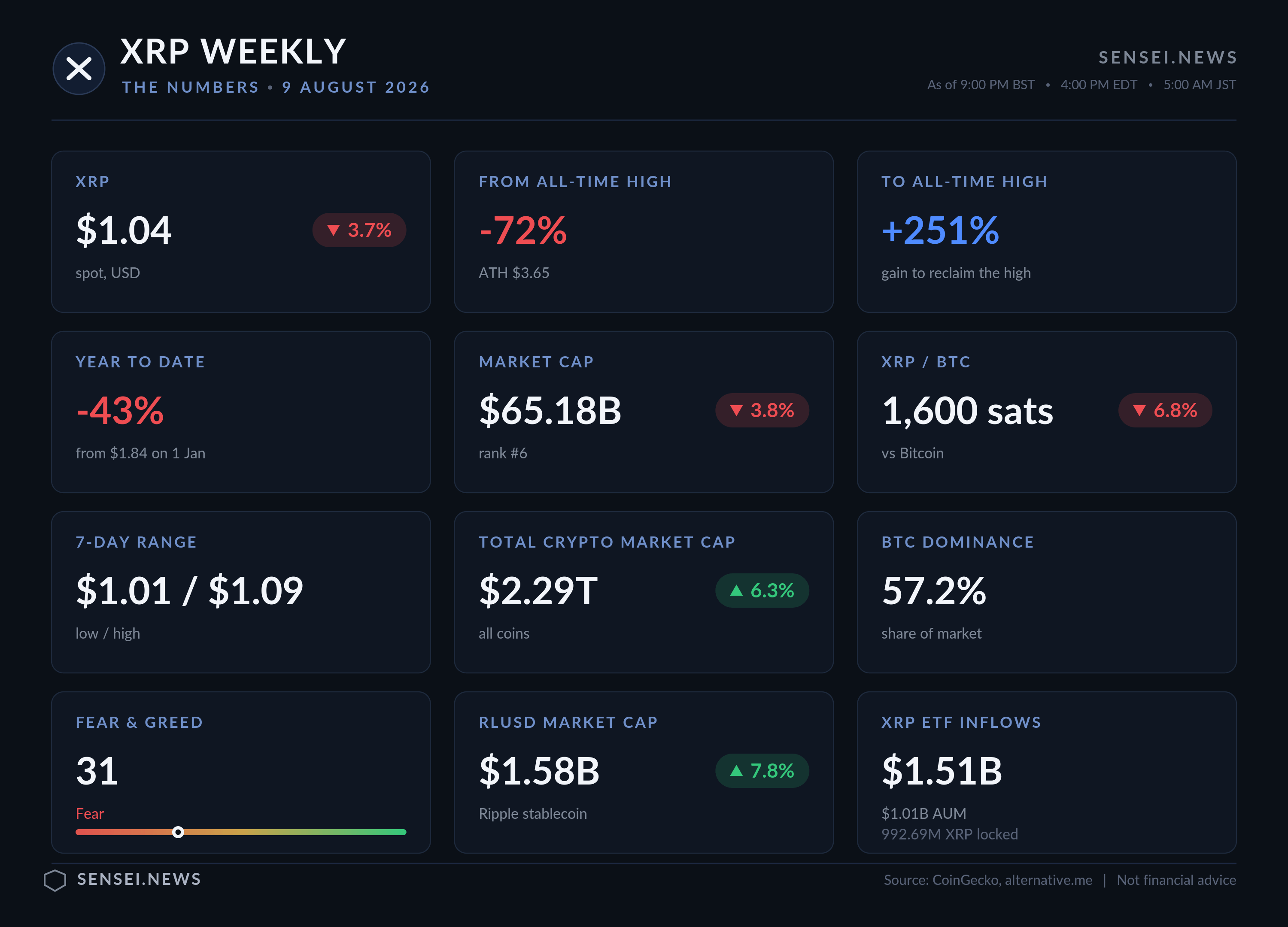Click the "4:00 PM EDT" timestamp
Viewport: 1288px width, 927px height.
tap(1099, 85)
